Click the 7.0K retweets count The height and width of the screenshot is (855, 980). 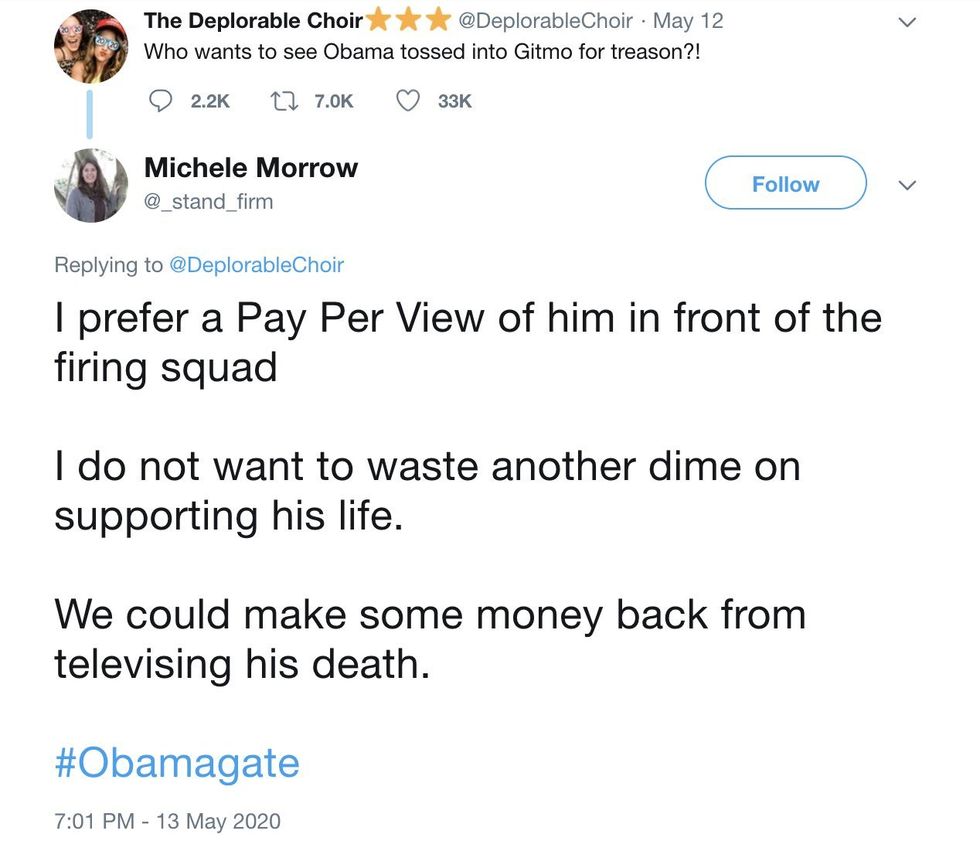[x=333, y=101]
